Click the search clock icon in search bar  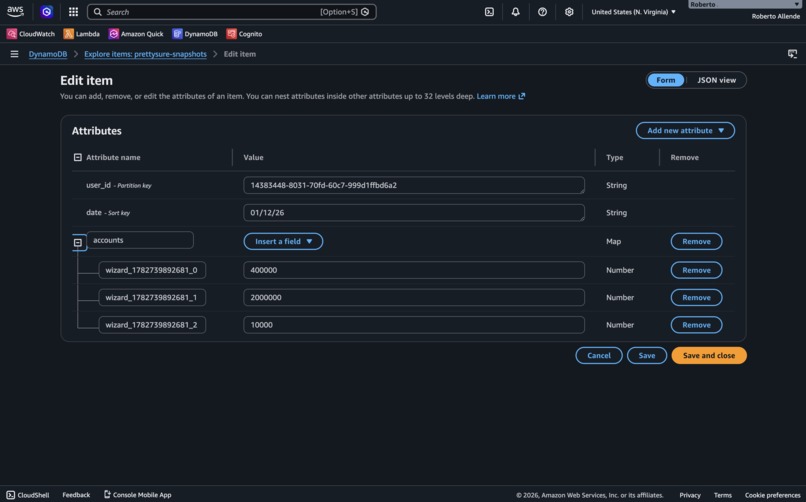pyautogui.click(x=365, y=12)
